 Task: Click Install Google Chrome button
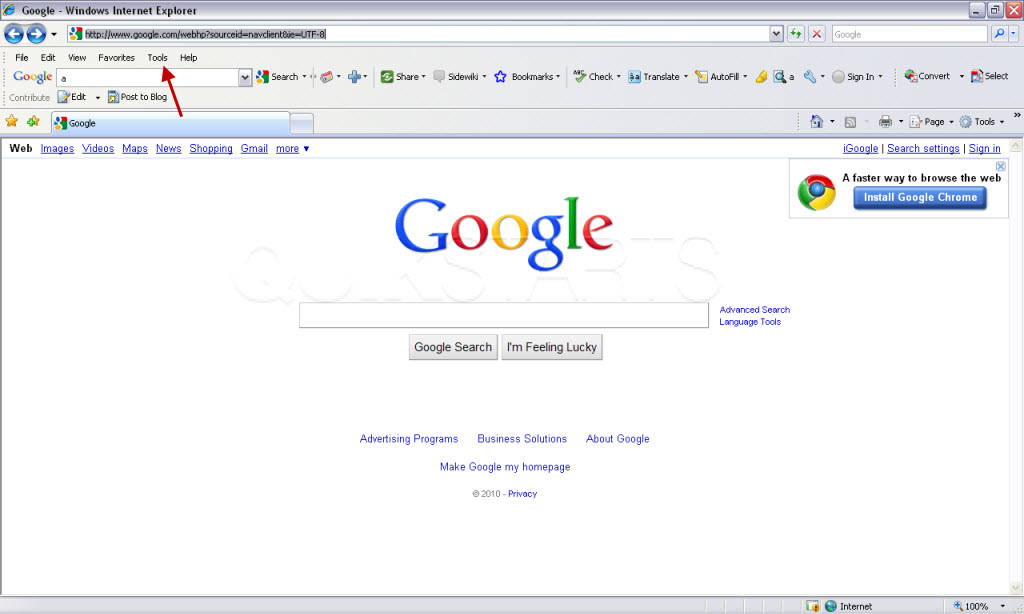[x=920, y=197]
